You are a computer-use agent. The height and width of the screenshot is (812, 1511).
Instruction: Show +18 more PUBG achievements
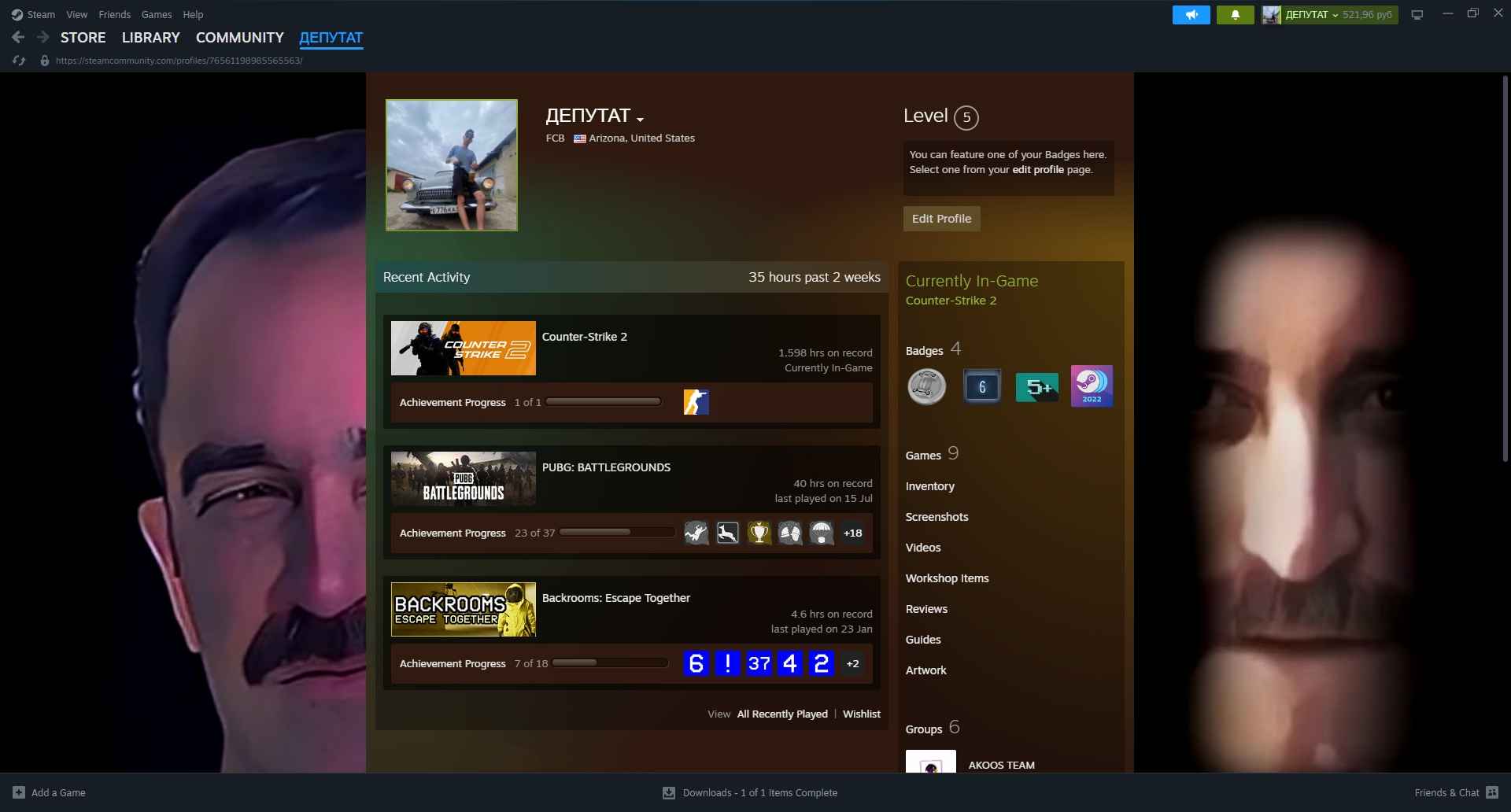(852, 533)
